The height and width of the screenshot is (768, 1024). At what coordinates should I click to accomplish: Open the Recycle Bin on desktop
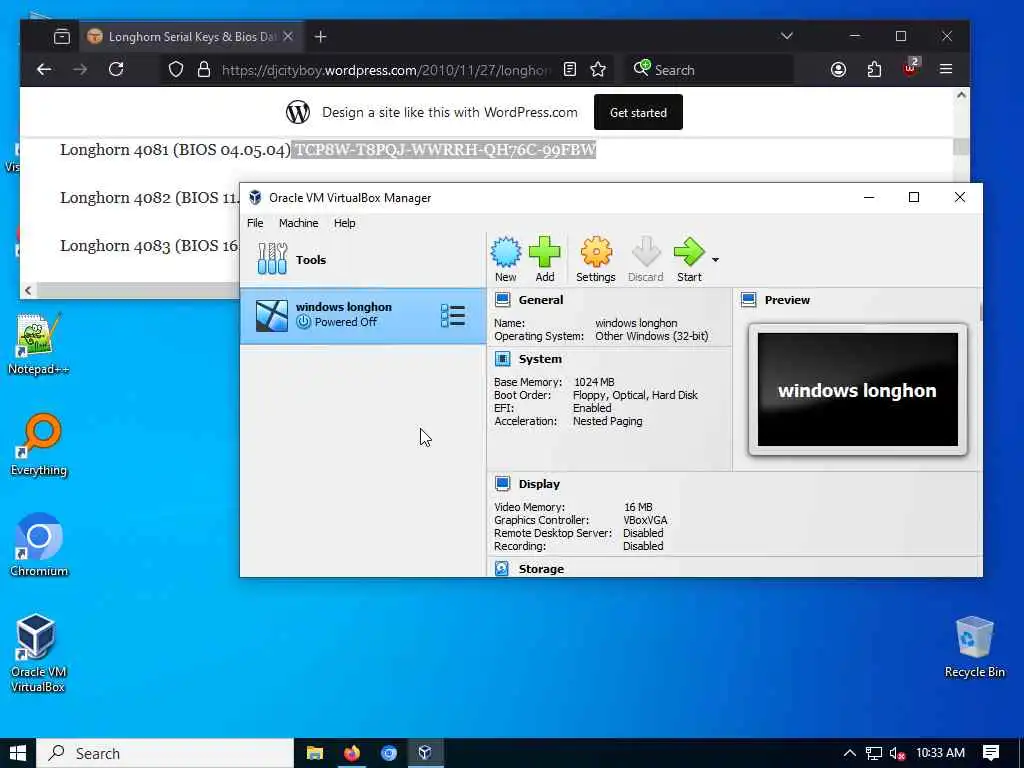pyautogui.click(x=974, y=647)
